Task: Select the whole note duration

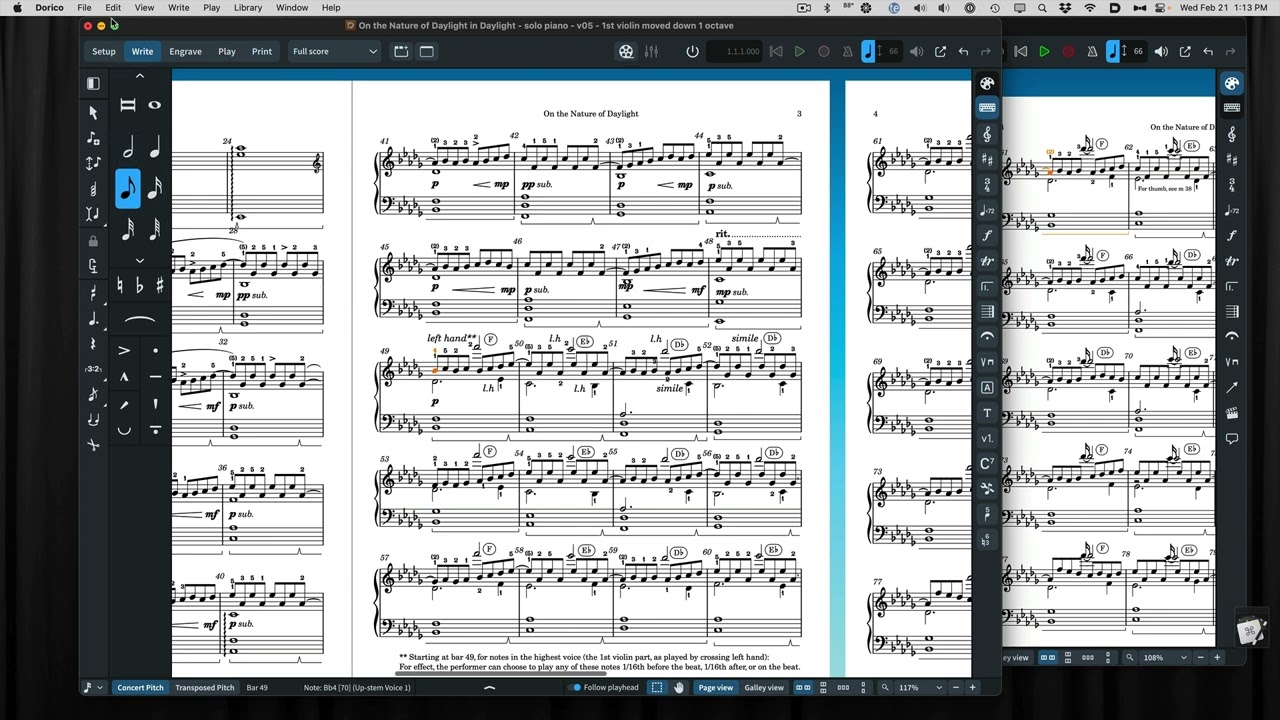Action: click(x=155, y=105)
